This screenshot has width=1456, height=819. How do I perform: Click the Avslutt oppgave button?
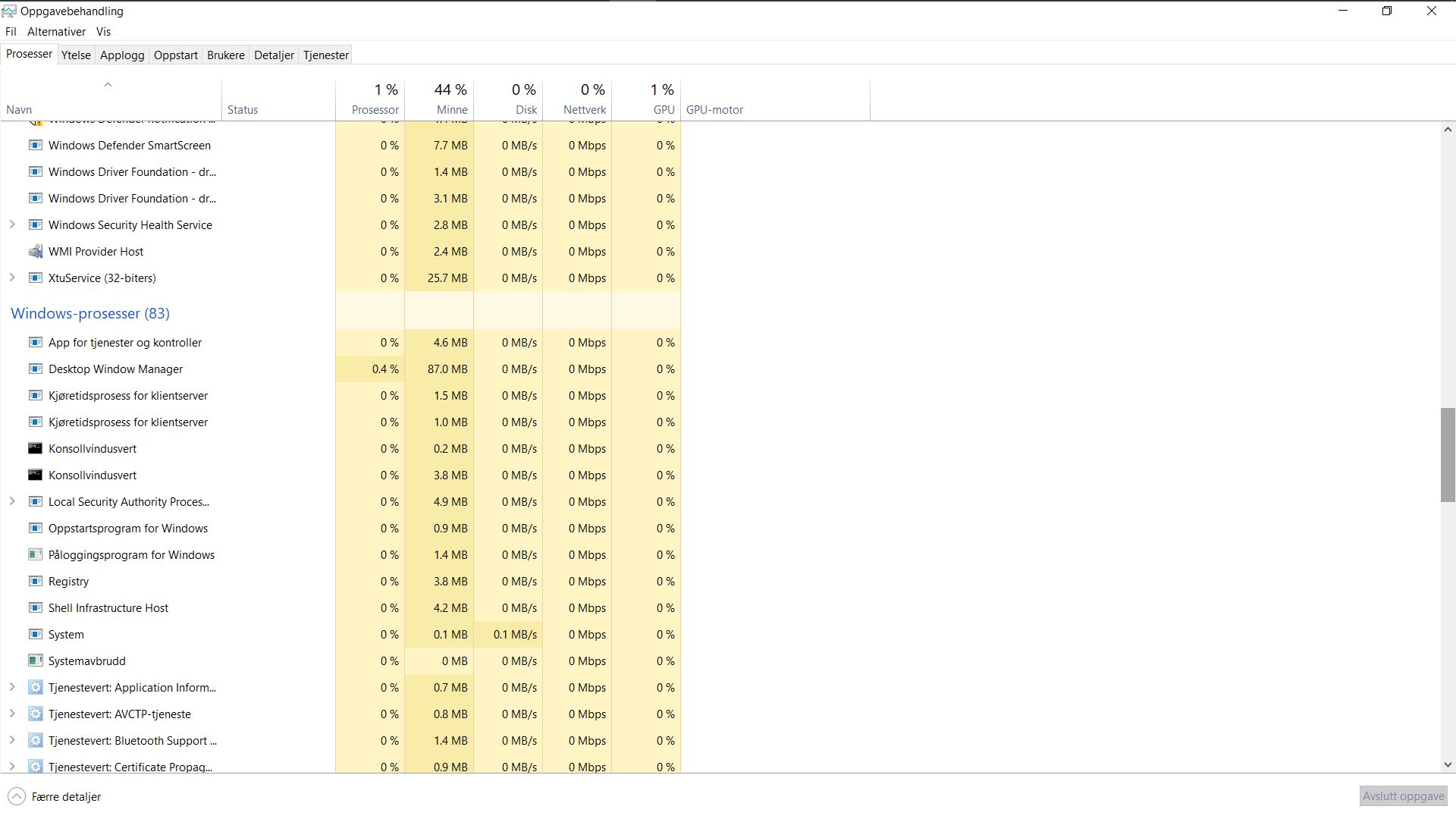(1403, 795)
